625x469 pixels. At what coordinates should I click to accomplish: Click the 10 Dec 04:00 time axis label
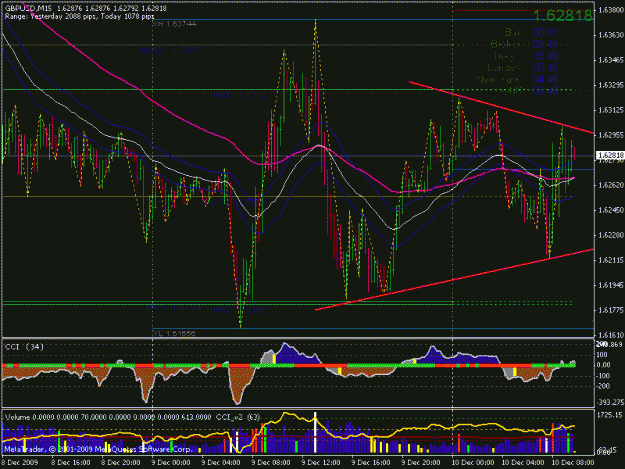click(x=523, y=463)
